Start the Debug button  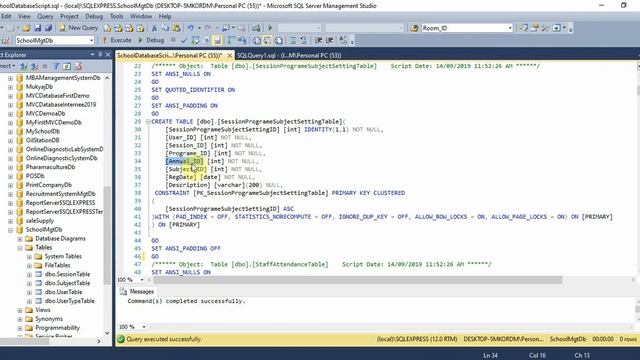point(151,40)
